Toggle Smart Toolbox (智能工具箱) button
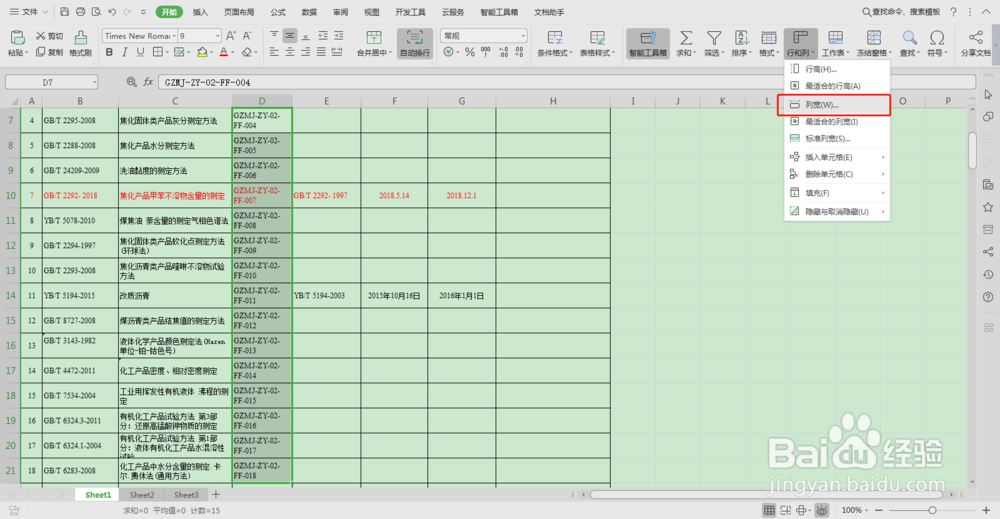 click(647, 43)
